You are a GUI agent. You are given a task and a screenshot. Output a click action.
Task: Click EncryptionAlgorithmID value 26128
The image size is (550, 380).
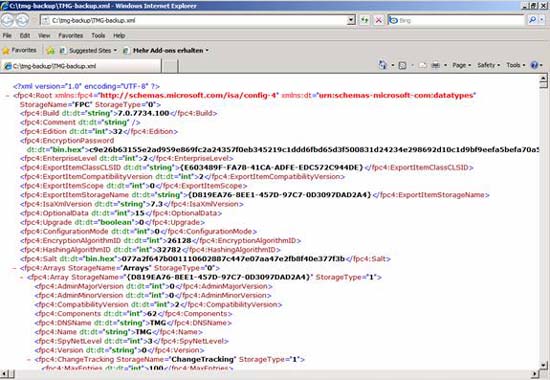[179, 240]
